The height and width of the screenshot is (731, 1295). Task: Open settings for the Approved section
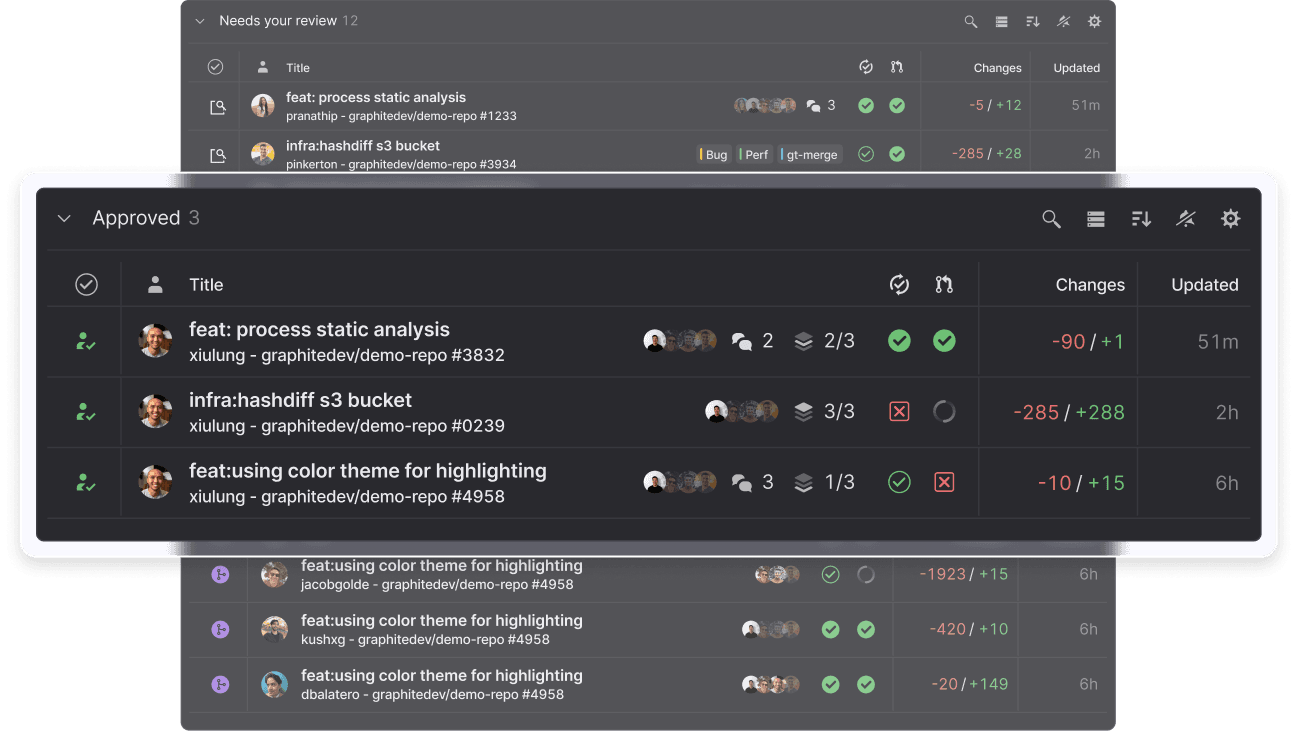pyautogui.click(x=1231, y=218)
